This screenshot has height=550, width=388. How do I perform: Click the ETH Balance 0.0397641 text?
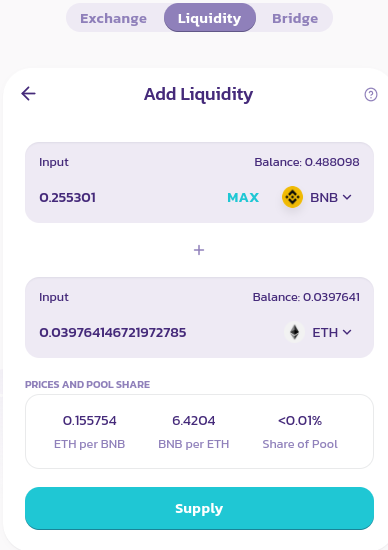[306, 297]
